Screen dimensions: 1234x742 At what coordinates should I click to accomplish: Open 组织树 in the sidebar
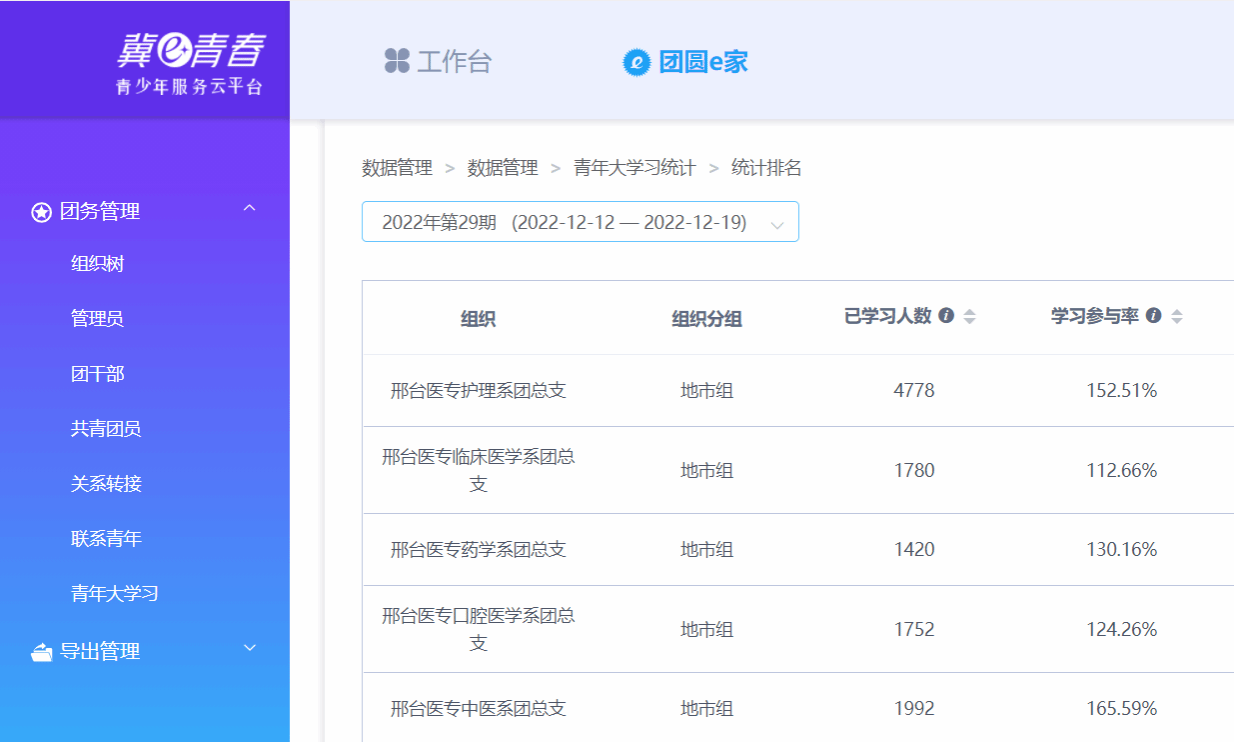point(97,264)
